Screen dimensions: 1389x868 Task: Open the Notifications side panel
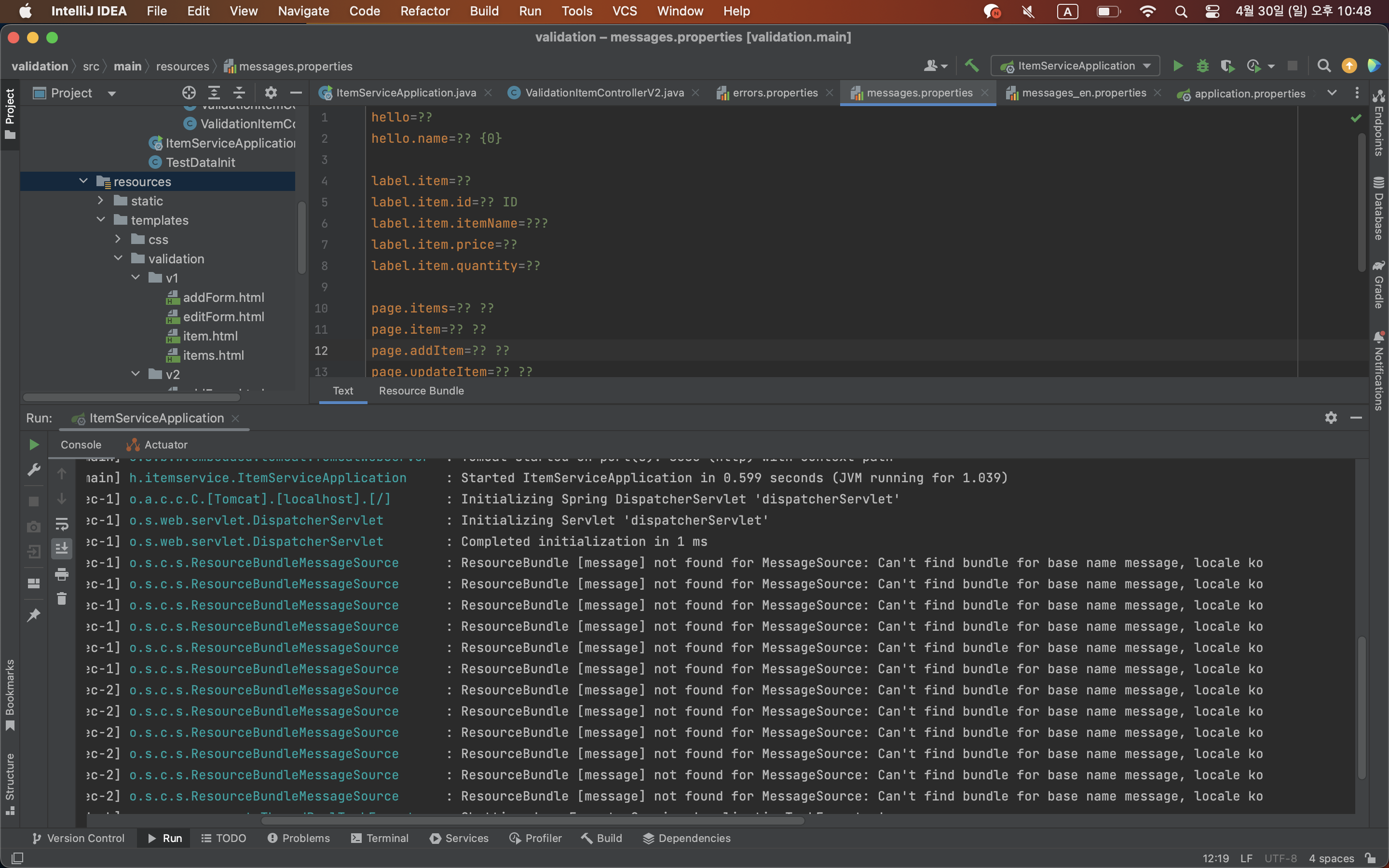[x=1379, y=370]
